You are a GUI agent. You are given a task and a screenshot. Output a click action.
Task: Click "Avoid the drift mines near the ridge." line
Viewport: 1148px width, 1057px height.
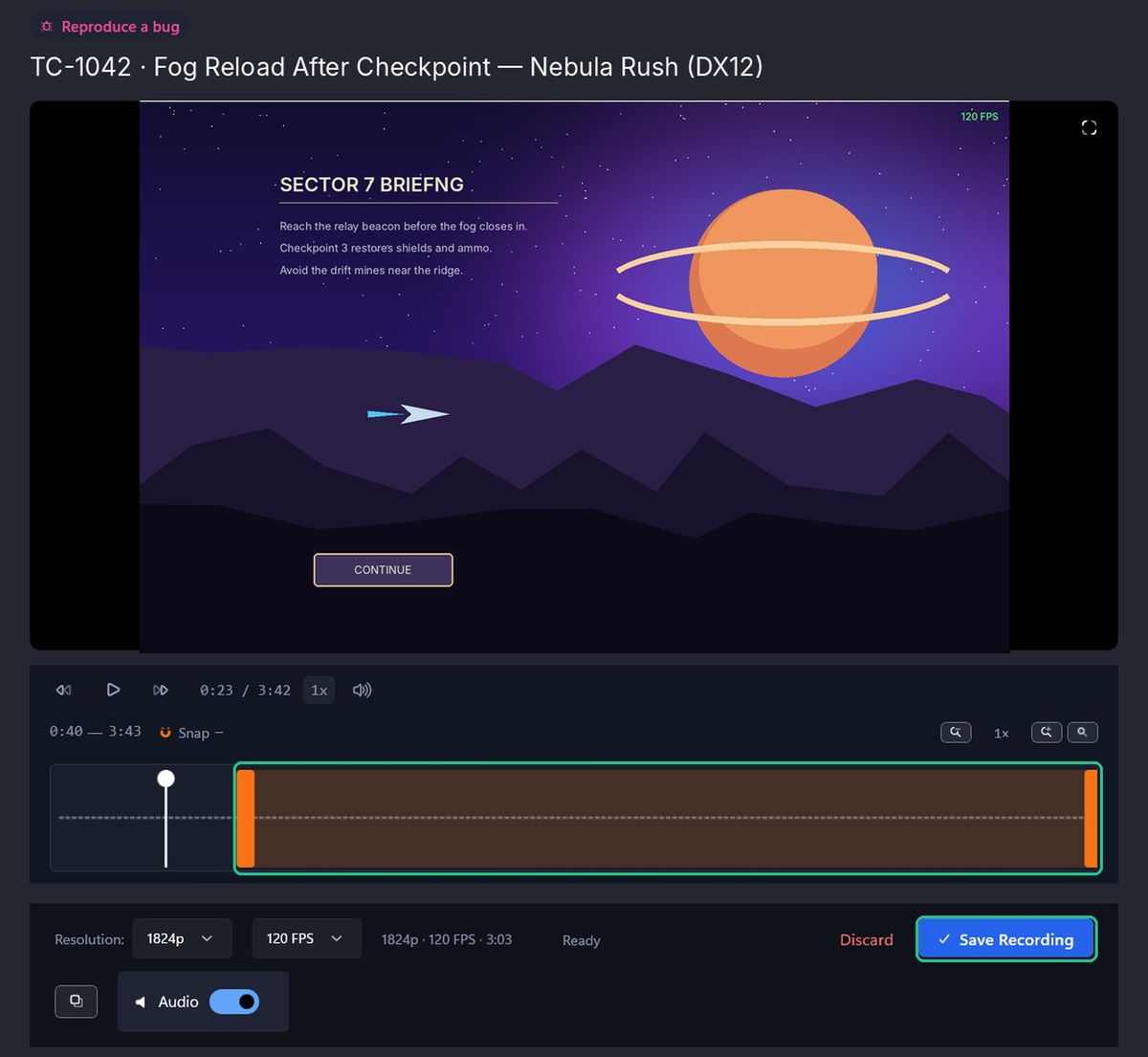point(371,271)
